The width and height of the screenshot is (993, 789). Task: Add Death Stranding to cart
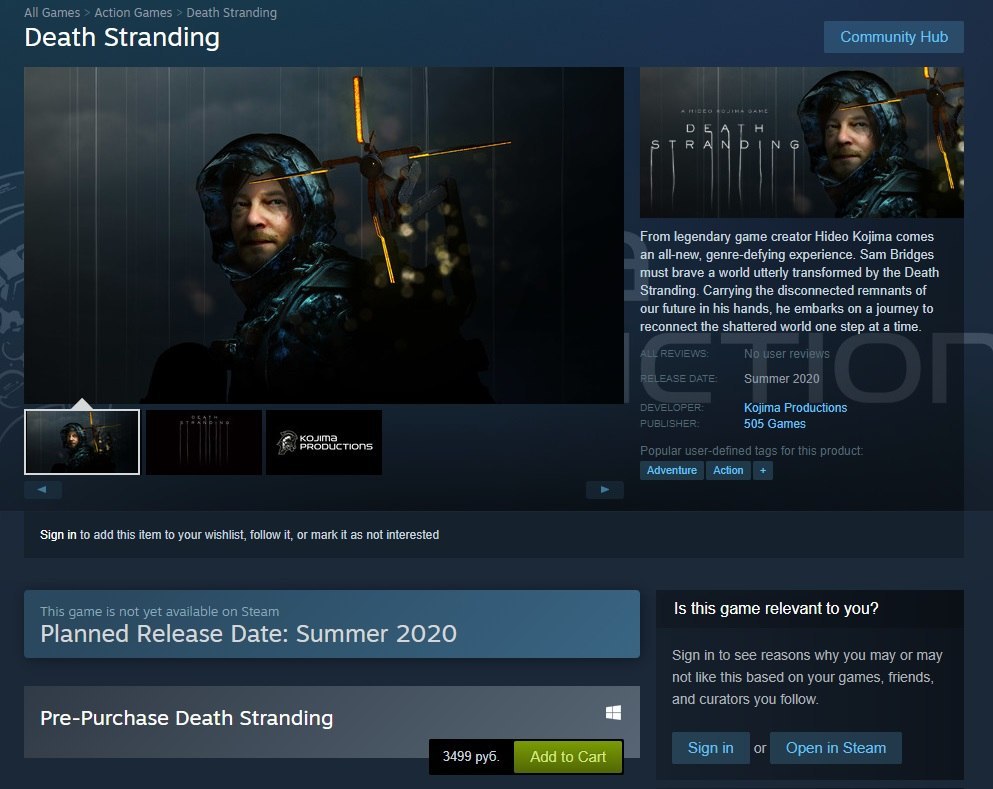point(568,757)
